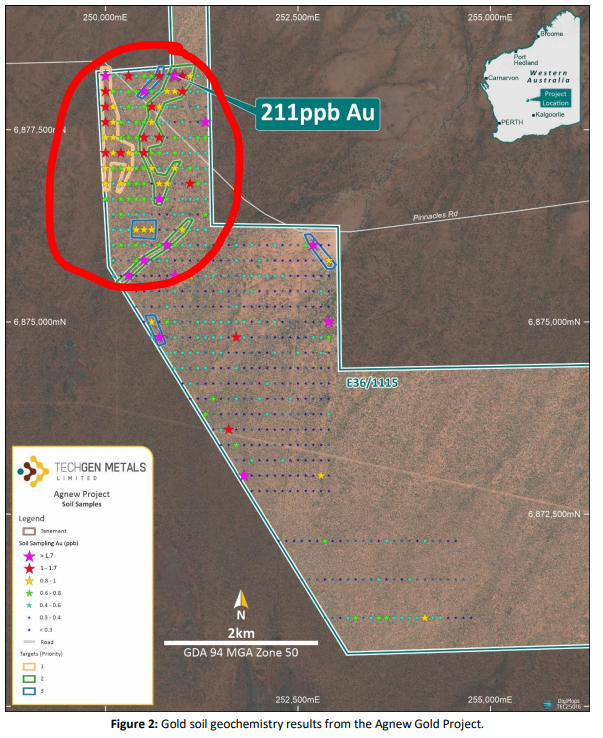This screenshot has width=603, height=738.
Task: Click the 211ppb Au callout label
Action: 317,113
